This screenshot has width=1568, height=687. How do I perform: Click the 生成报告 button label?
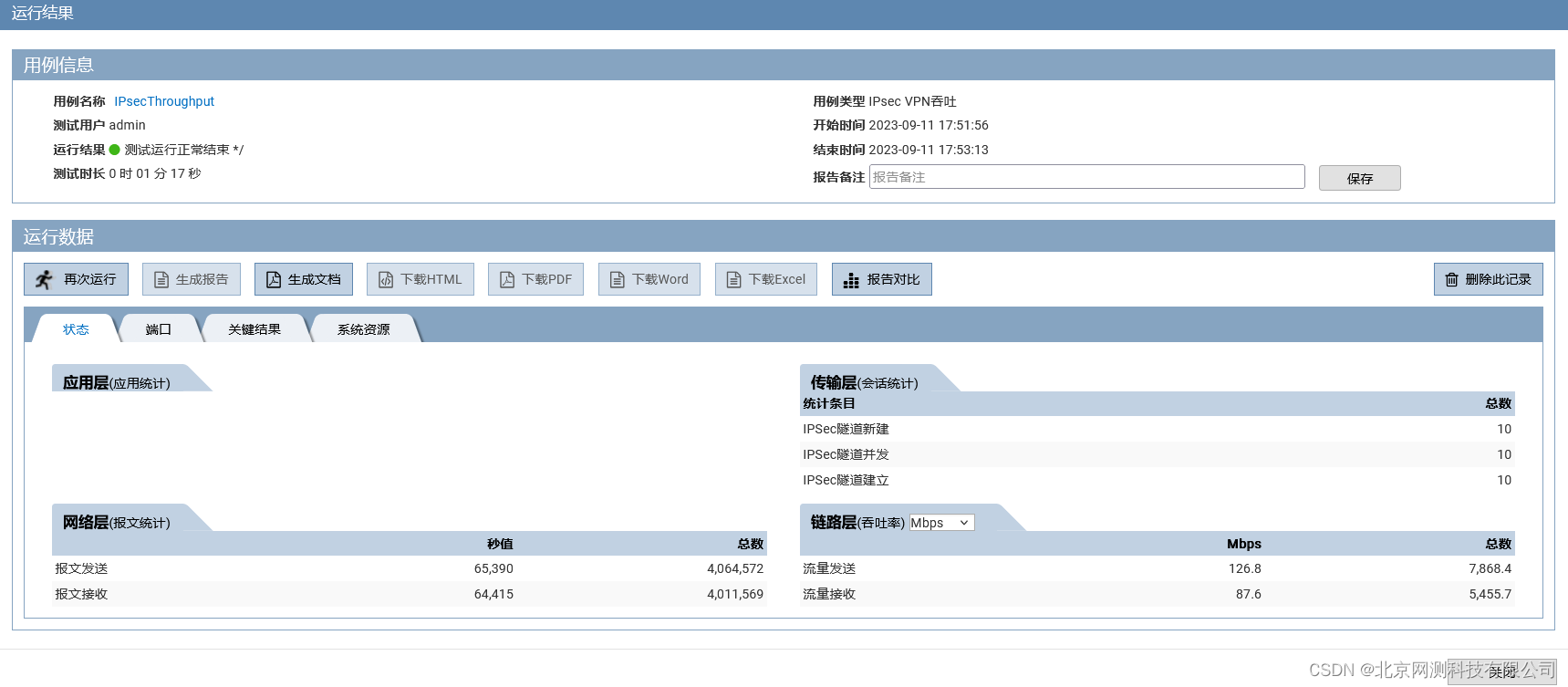tap(202, 279)
